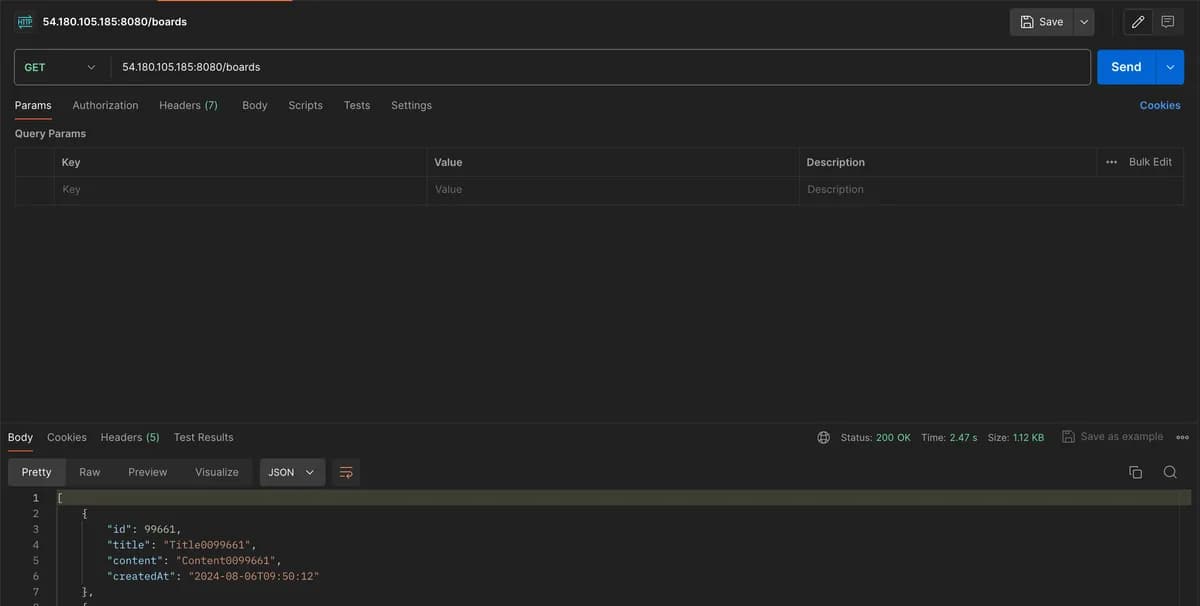Viewport: 1200px width, 606px height.
Task: Select the response Body tab
Action: 20,437
